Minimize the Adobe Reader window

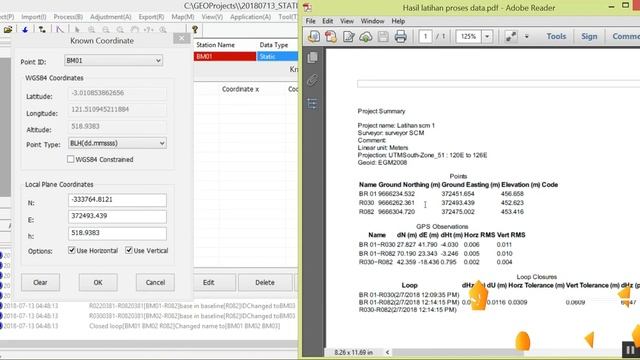pyautogui.click(x=611, y=7)
